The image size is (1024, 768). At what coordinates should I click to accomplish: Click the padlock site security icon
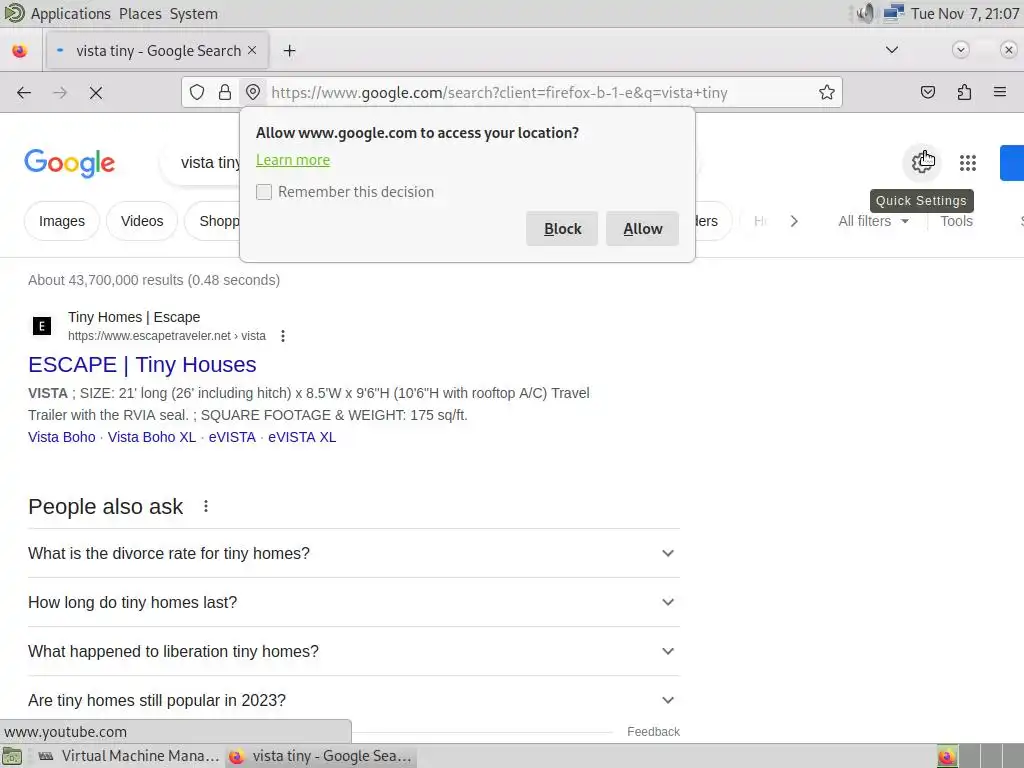[225, 93]
